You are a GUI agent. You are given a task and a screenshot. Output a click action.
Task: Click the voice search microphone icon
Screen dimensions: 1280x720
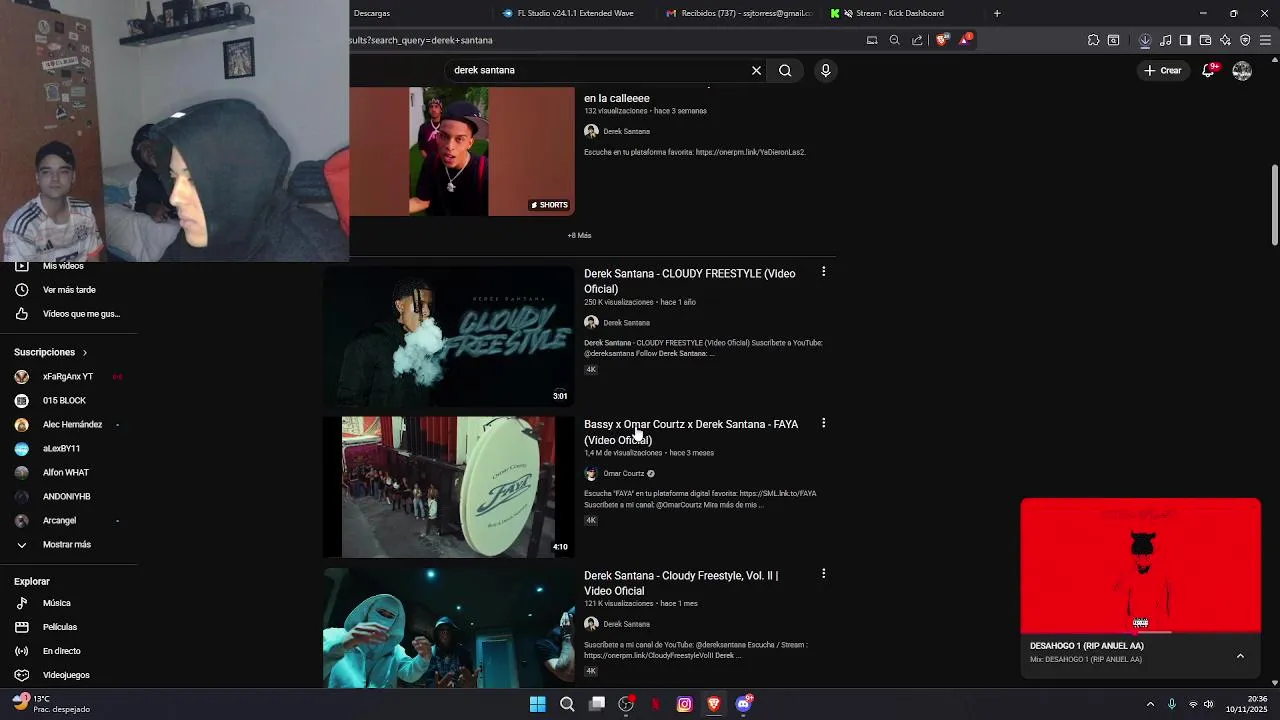[825, 70]
